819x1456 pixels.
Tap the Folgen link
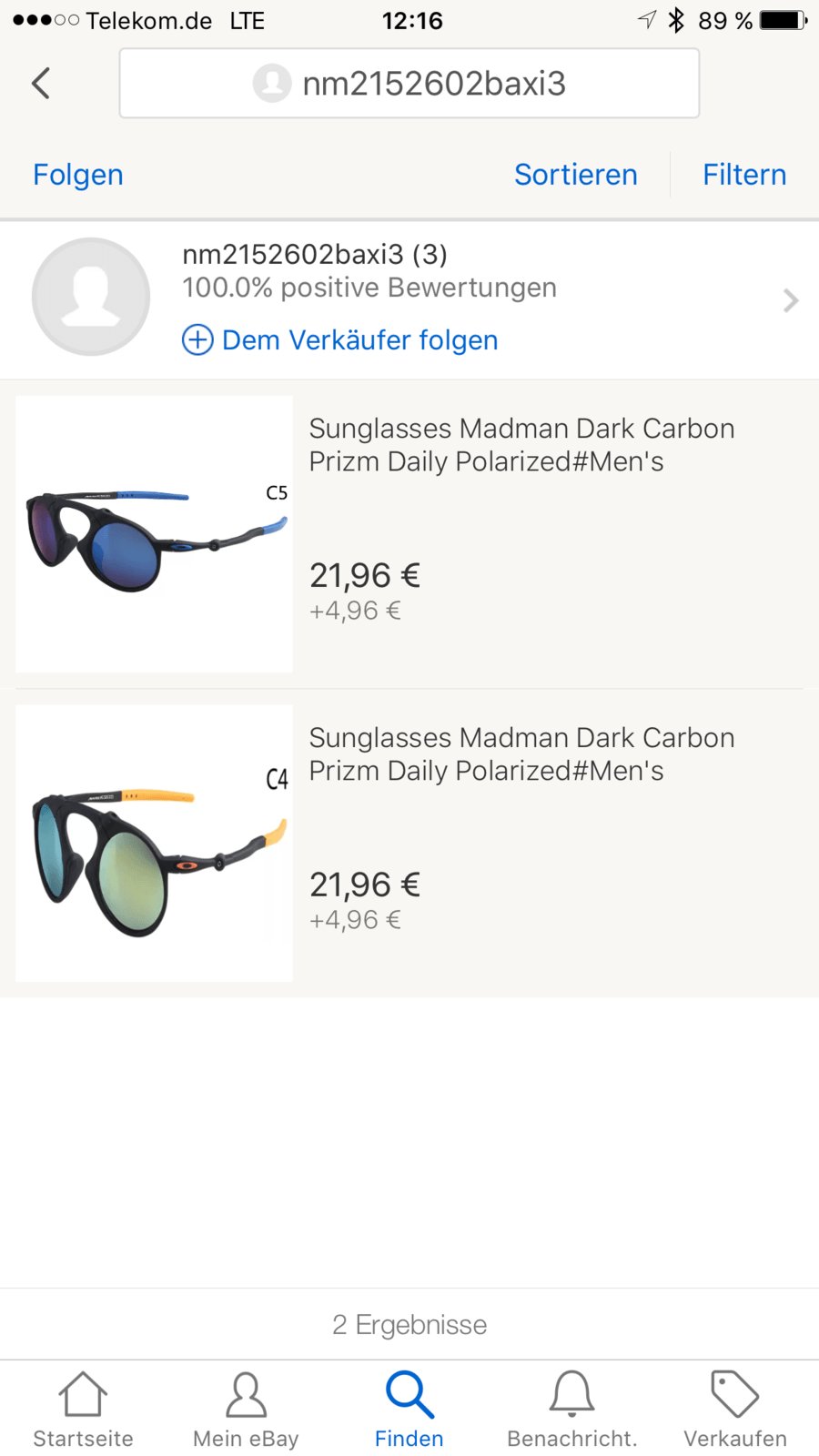pyautogui.click(x=78, y=175)
